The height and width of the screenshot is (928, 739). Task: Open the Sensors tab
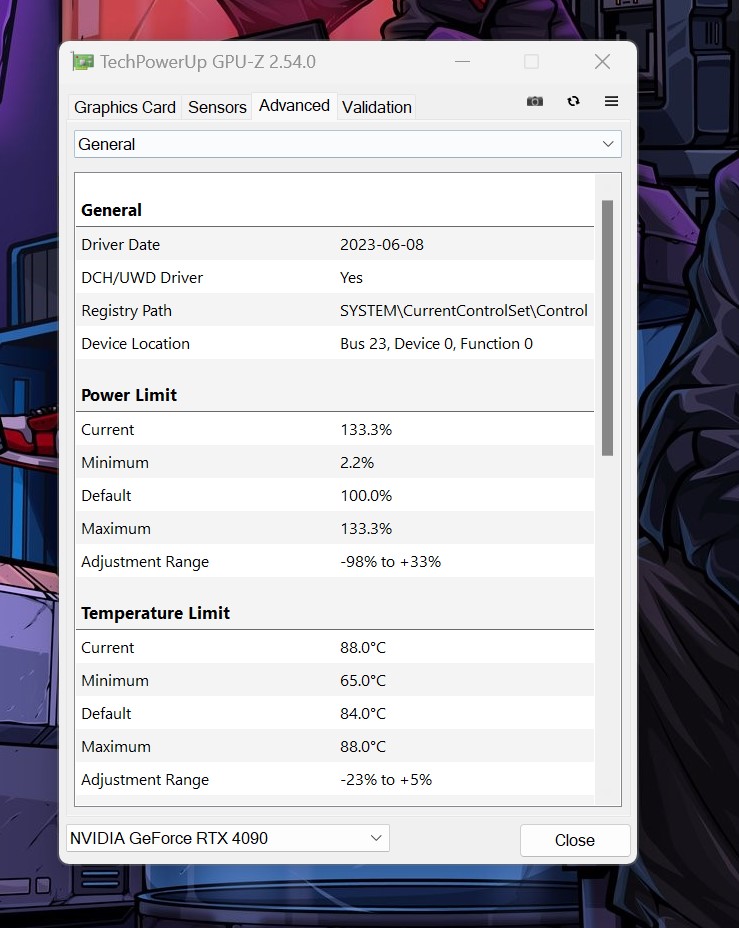(217, 107)
